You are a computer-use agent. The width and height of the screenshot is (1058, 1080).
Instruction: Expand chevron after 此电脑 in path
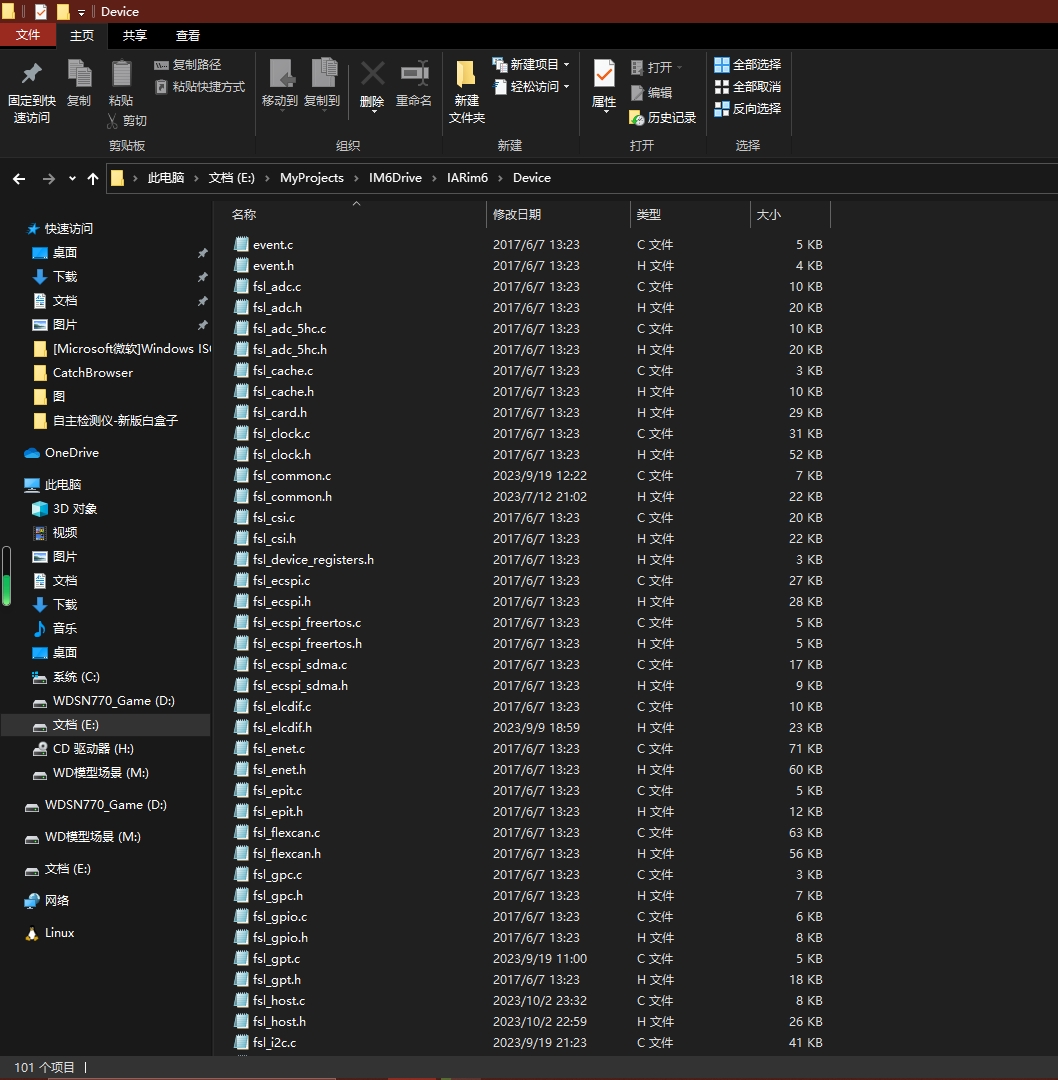[196, 178]
